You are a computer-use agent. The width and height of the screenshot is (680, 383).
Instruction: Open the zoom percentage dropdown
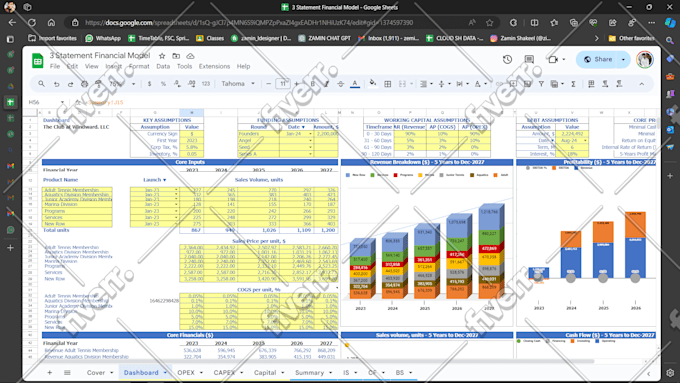pos(122,84)
